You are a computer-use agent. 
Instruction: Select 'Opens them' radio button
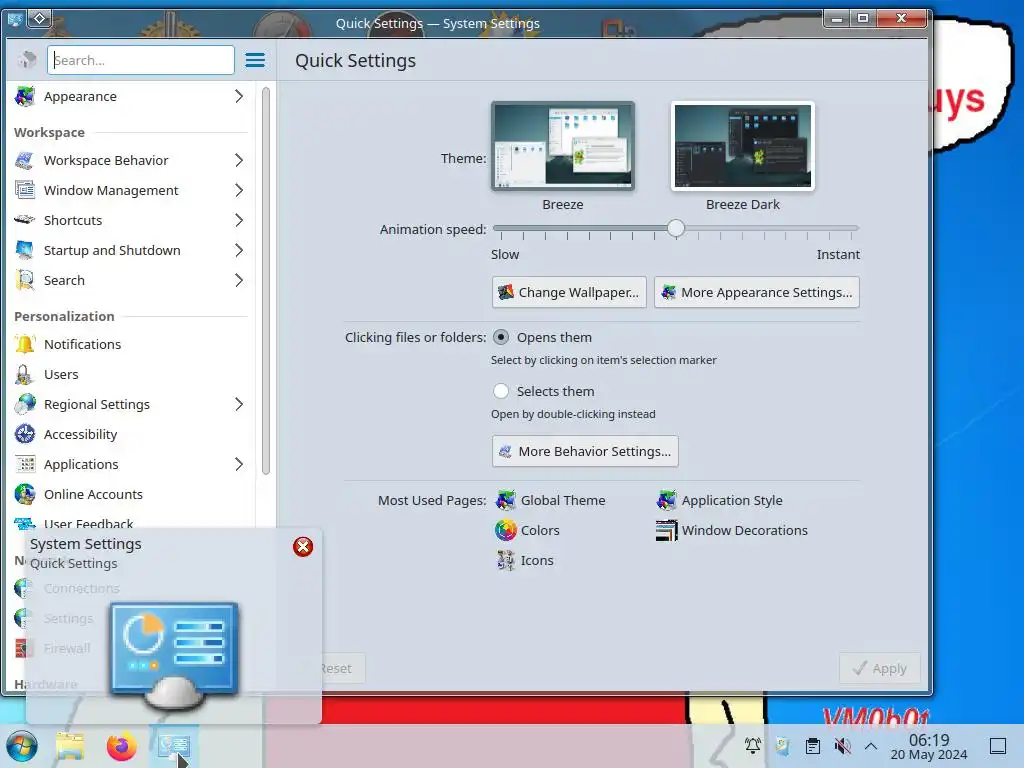pyautogui.click(x=501, y=337)
